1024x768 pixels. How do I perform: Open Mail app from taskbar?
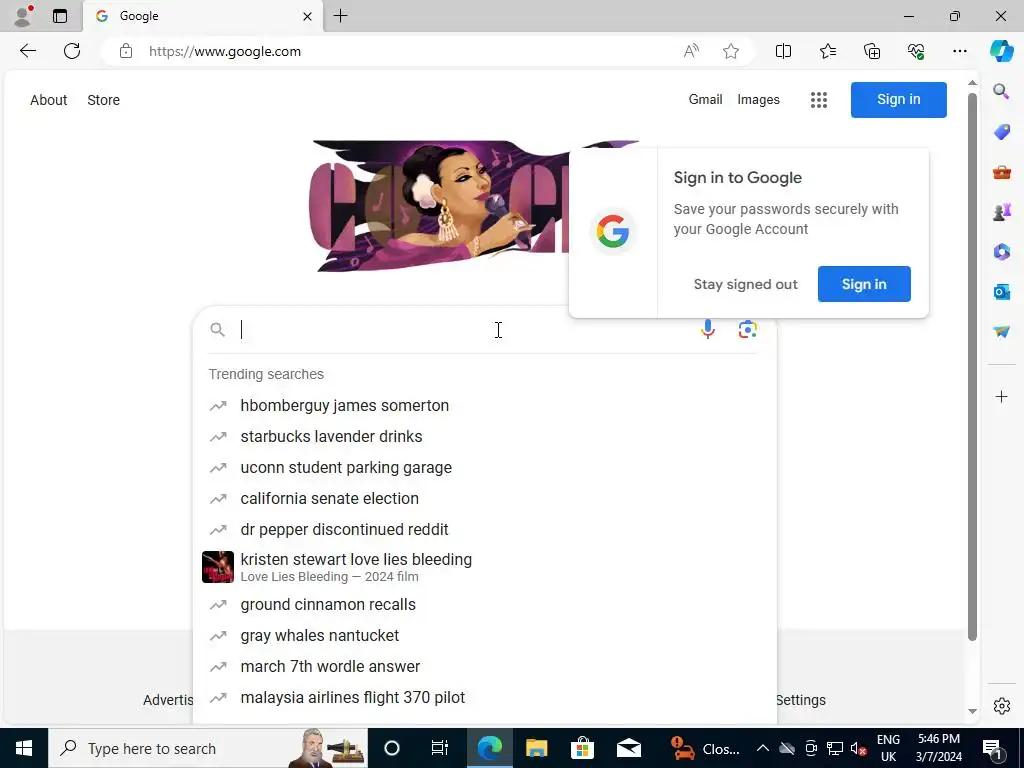628,748
